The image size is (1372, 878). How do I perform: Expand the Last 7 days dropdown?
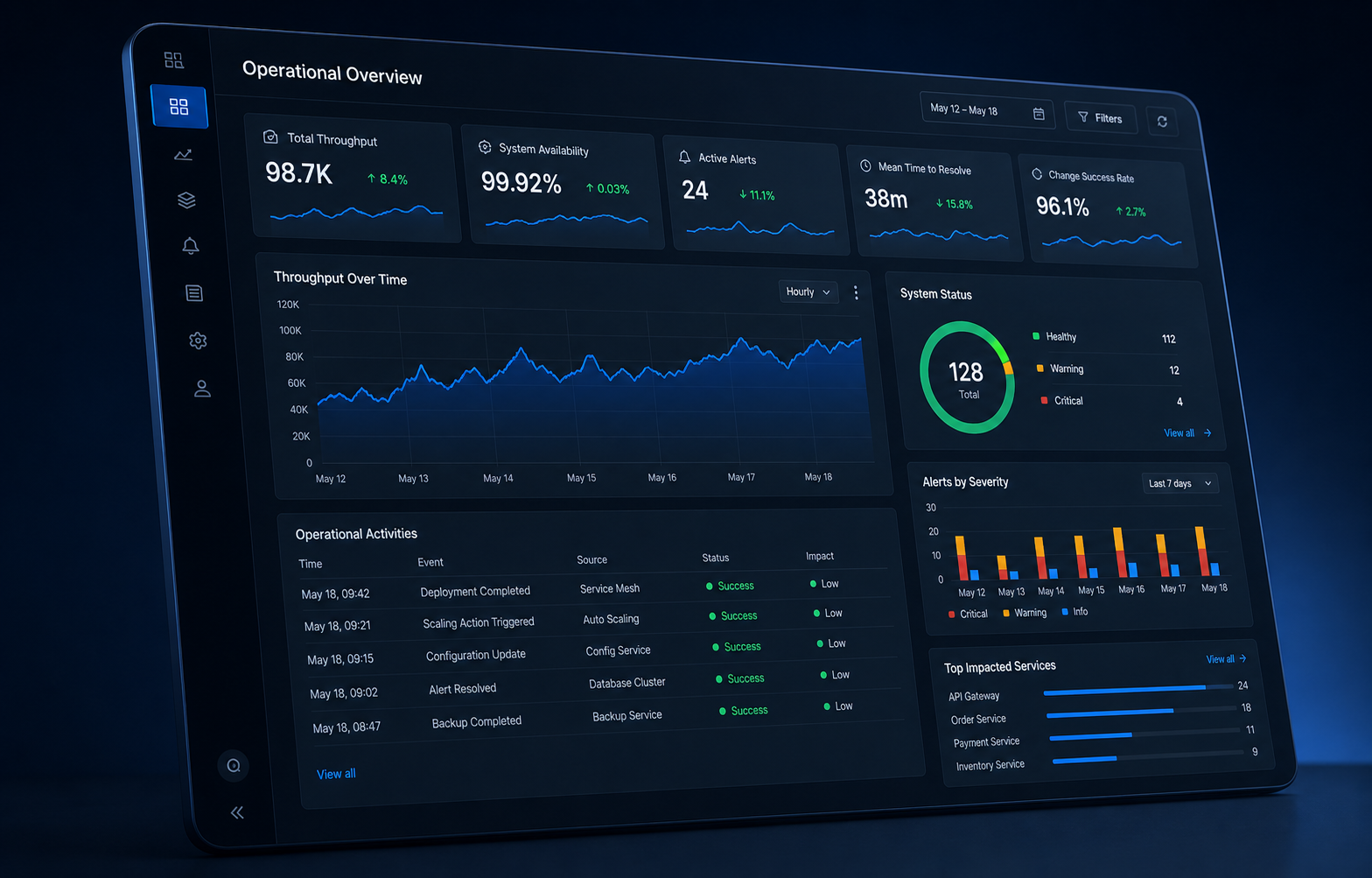1180,483
